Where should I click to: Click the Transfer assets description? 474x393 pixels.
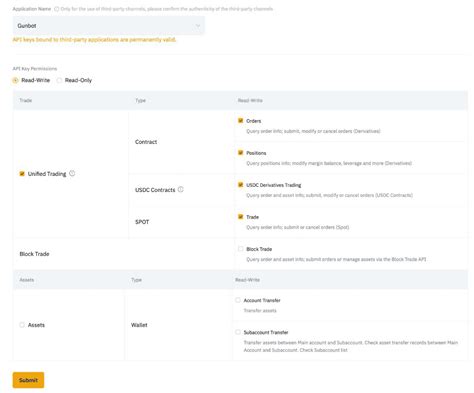coord(260,310)
